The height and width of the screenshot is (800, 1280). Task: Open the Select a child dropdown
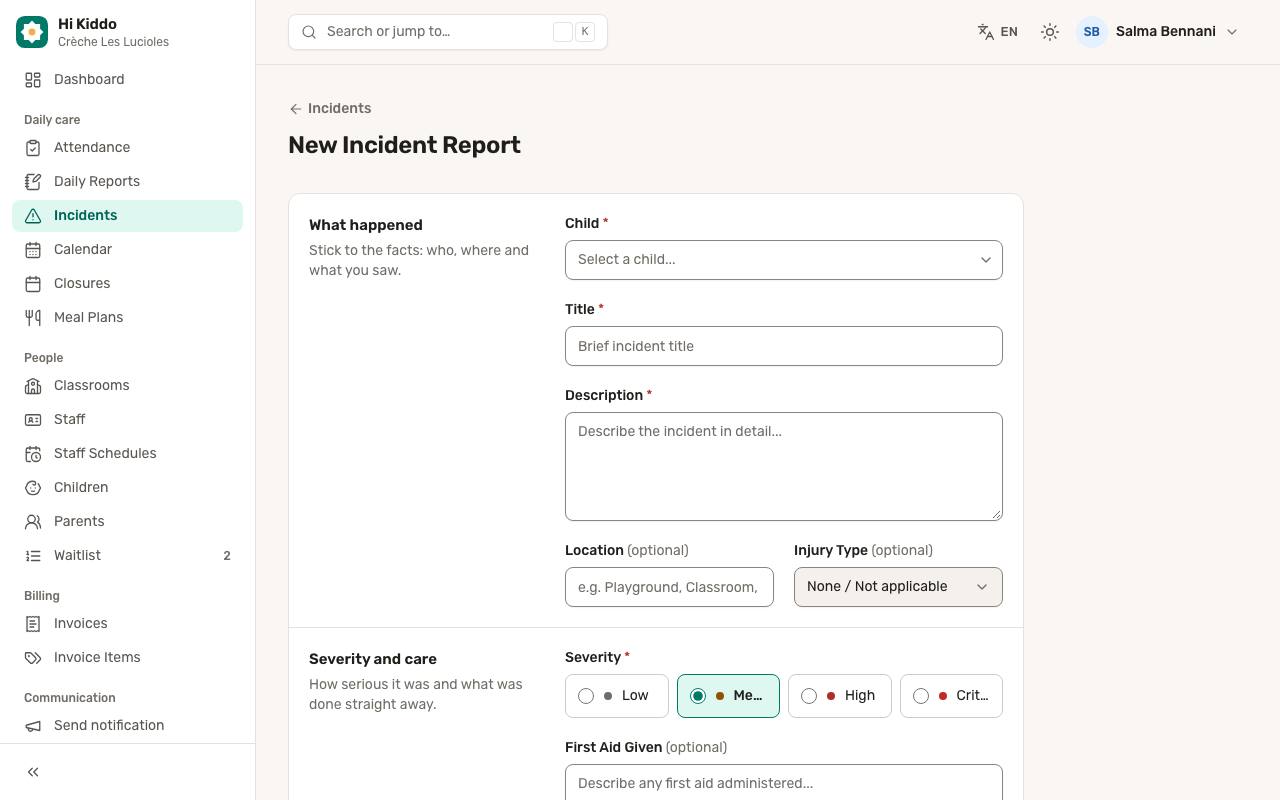tap(784, 260)
